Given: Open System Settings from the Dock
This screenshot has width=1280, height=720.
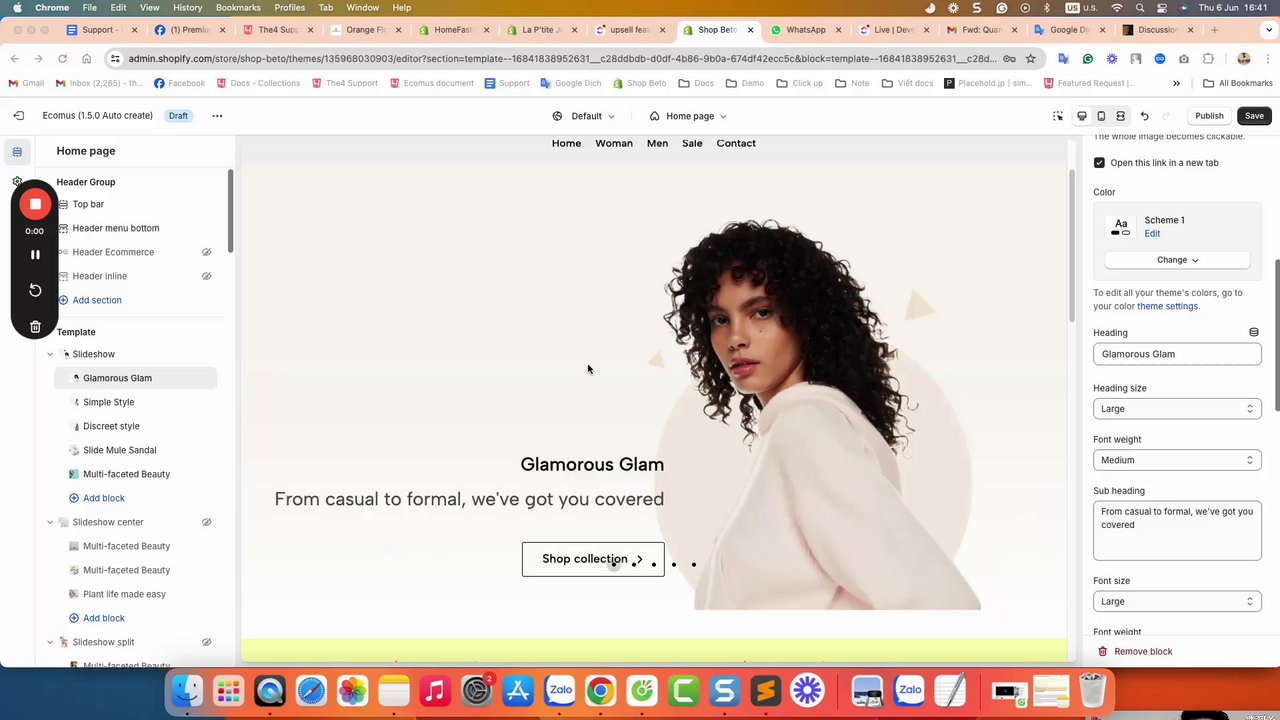Looking at the screenshot, I should 477,691.
